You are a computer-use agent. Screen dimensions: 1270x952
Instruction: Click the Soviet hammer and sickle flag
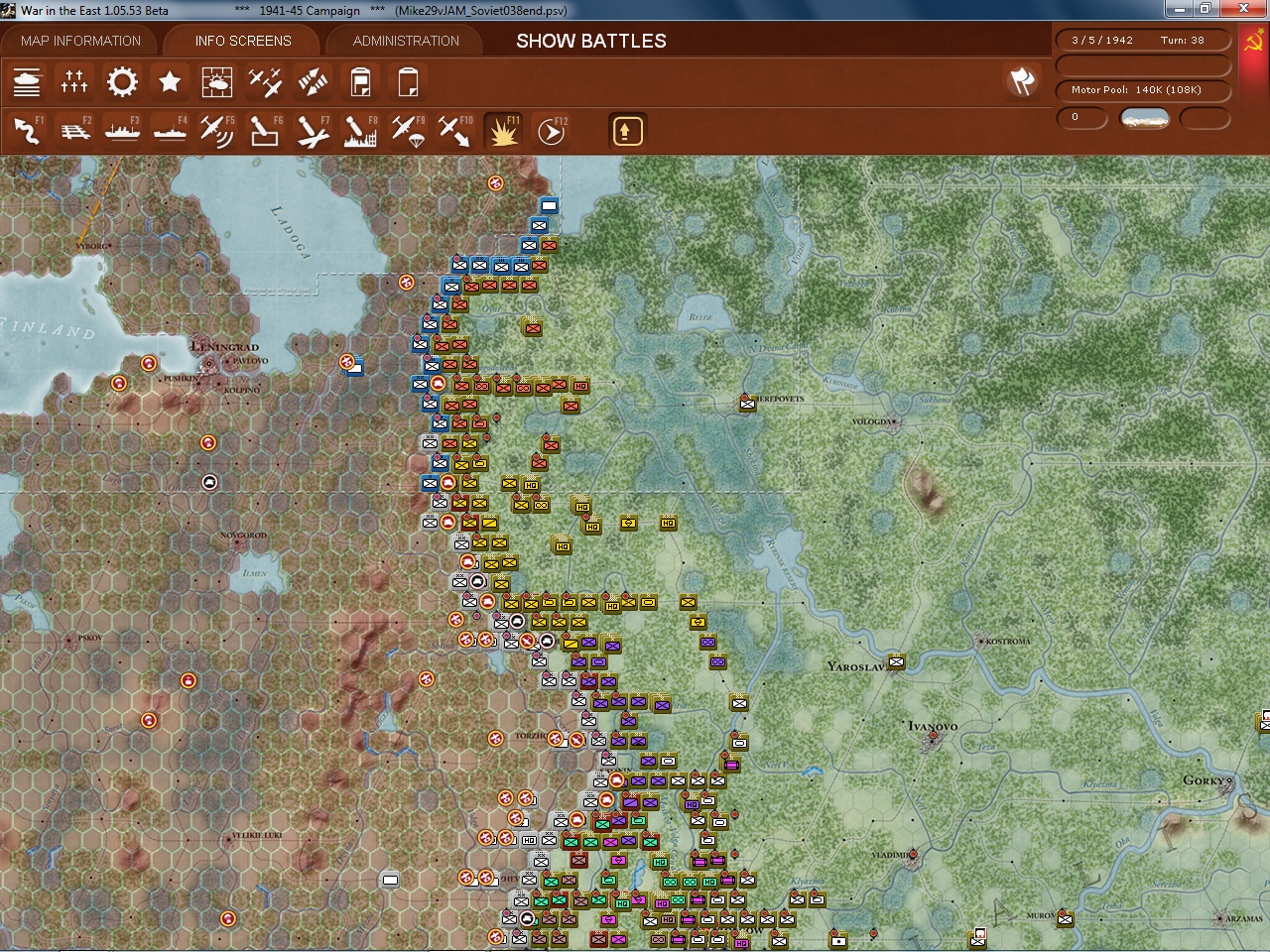click(x=1254, y=42)
